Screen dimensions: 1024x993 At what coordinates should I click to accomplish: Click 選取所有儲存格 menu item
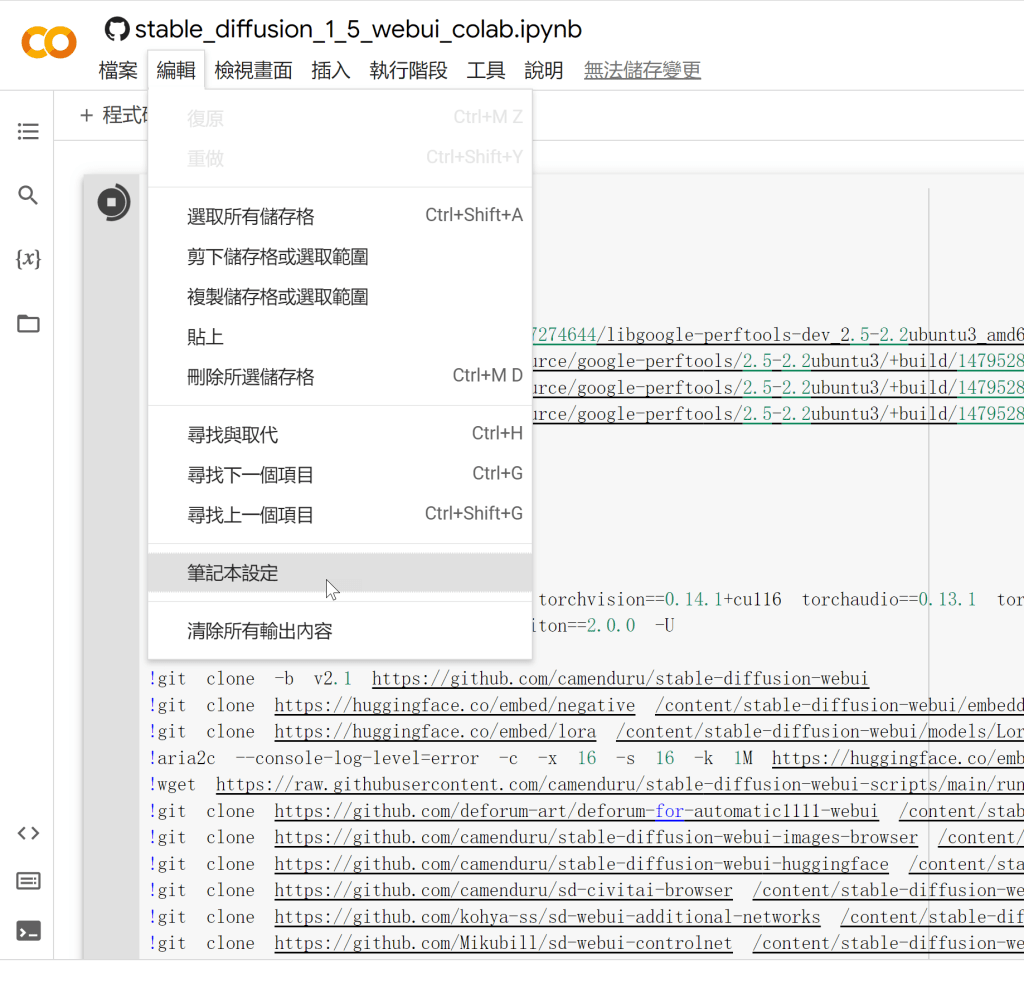point(251,216)
